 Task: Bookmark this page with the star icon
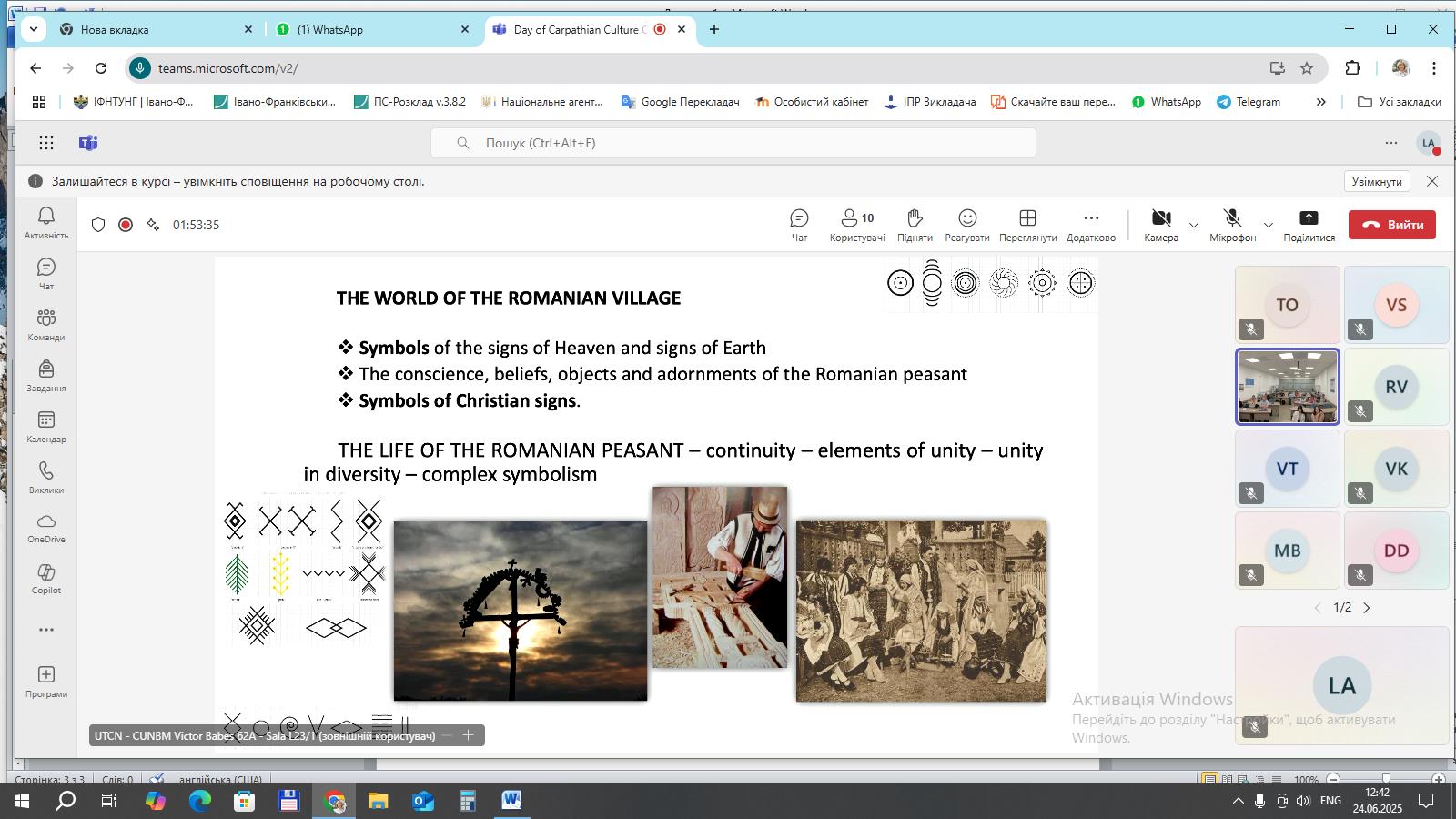tap(1307, 68)
